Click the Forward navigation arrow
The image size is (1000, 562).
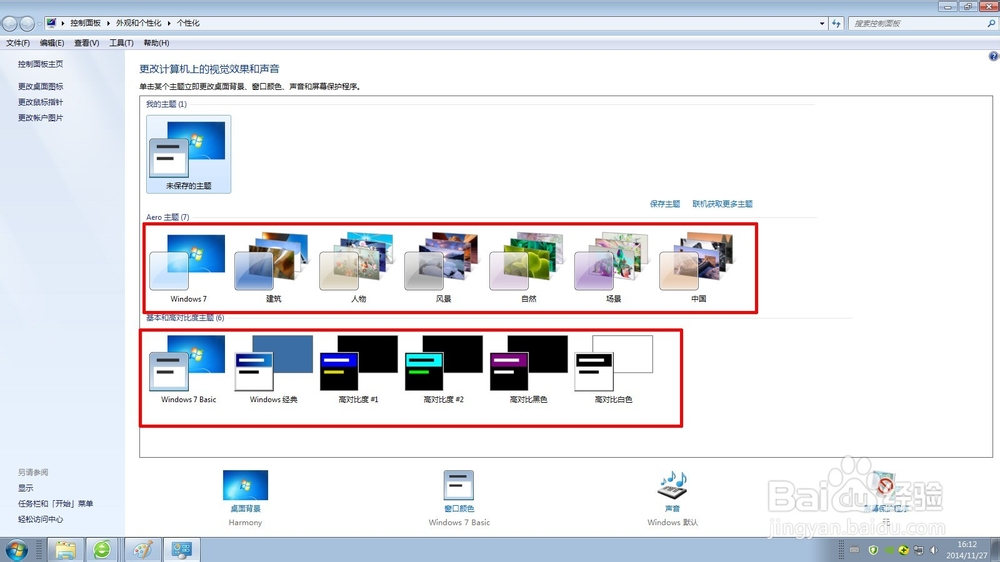click(27, 24)
